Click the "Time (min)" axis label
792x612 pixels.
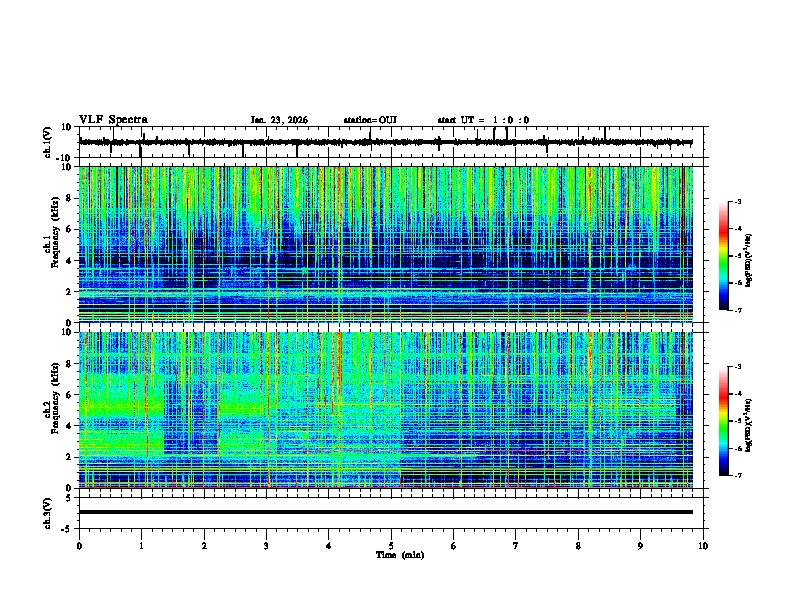(400, 555)
